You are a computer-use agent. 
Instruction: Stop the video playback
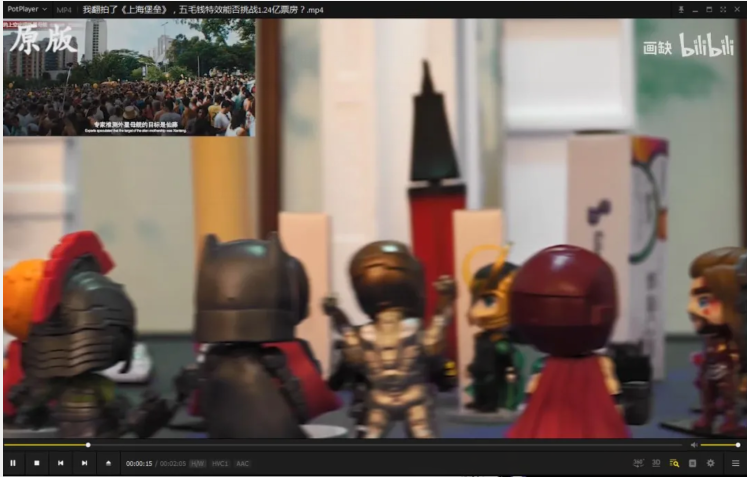tap(37, 463)
